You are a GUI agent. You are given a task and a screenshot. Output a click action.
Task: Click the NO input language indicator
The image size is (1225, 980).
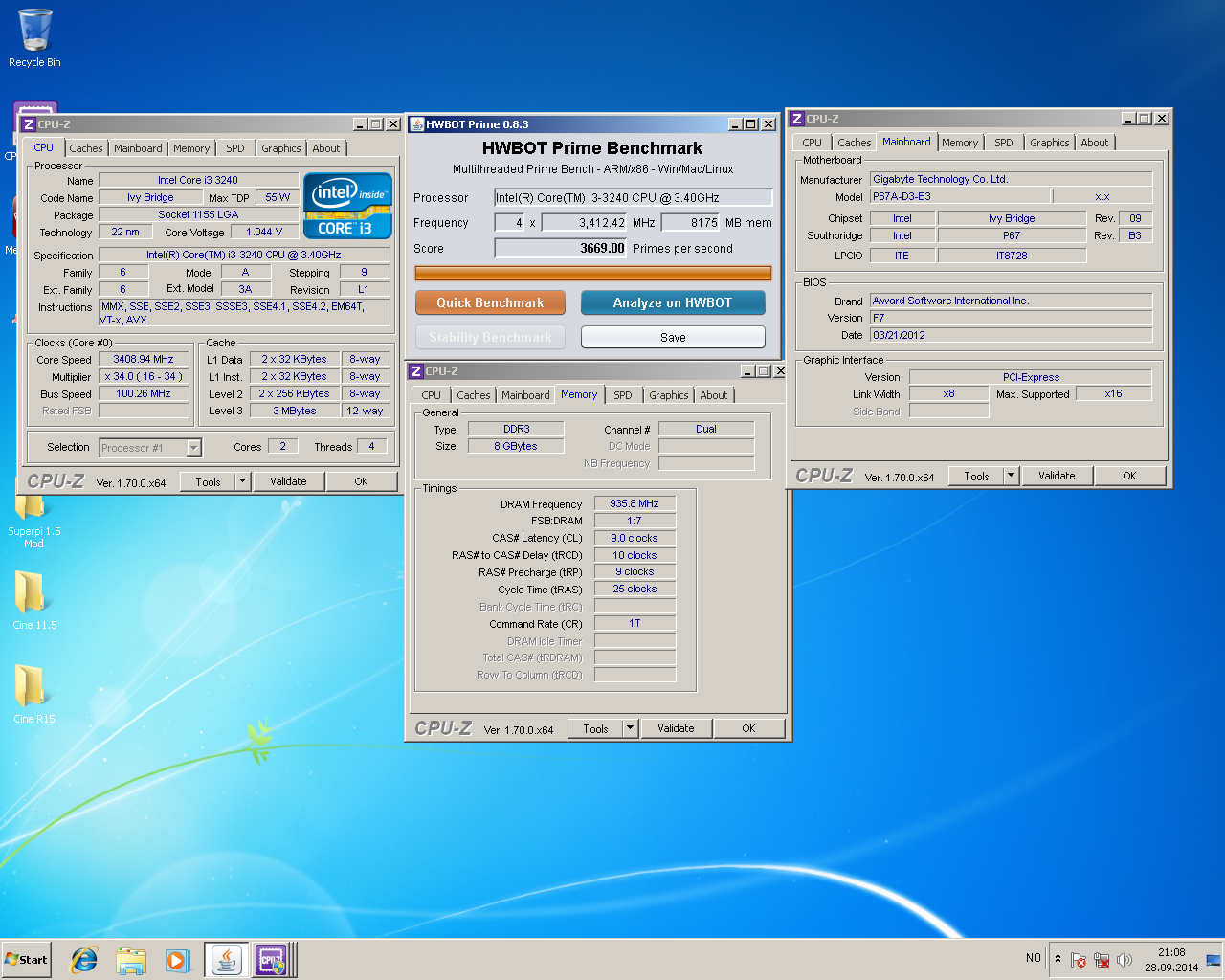pyautogui.click(x=1034, y=958)
